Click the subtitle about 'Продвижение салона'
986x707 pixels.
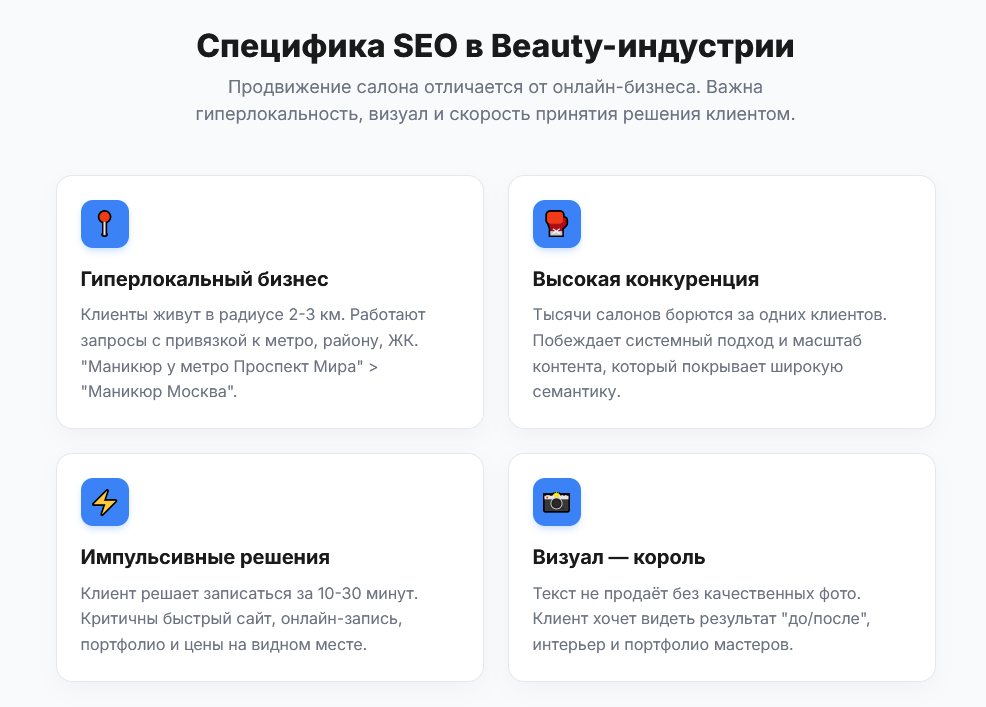496,101
